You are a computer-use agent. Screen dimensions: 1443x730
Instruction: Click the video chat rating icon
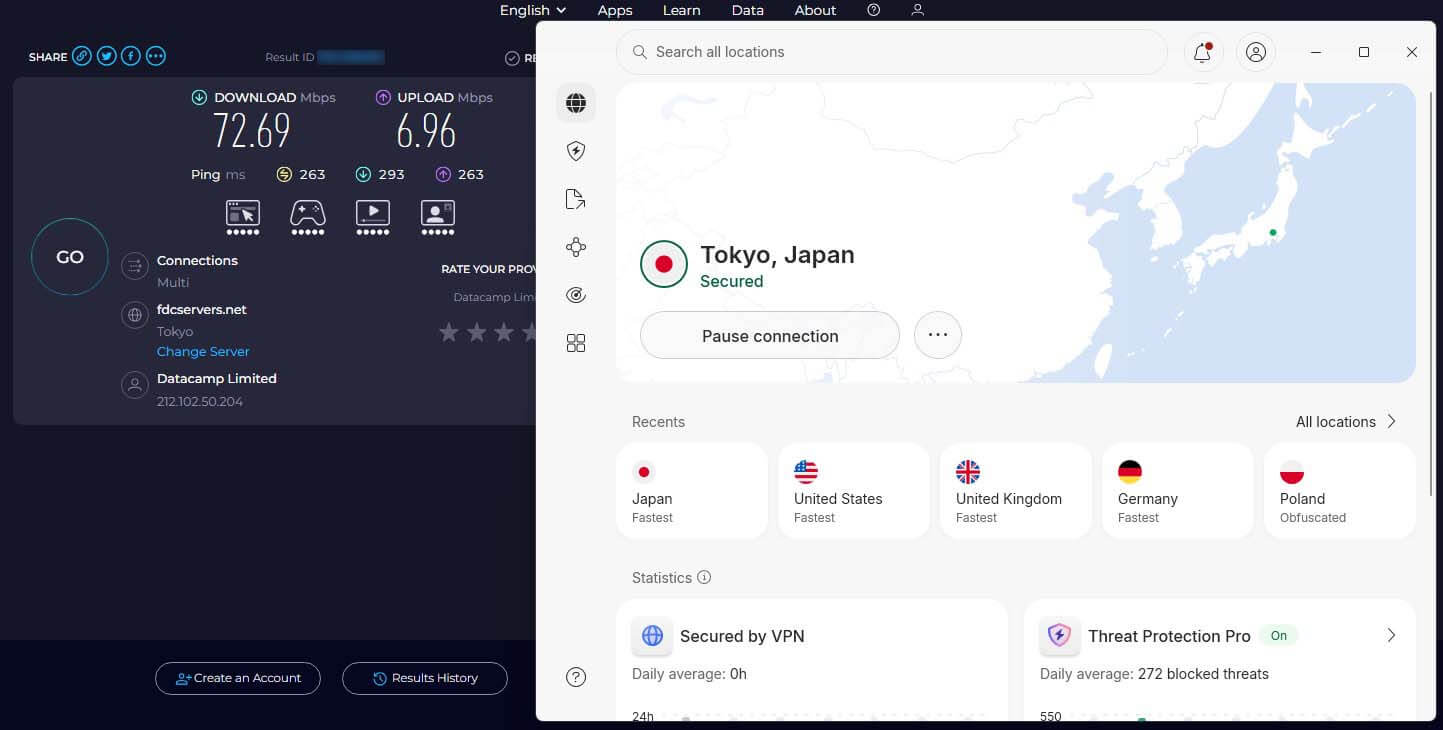pyautogui.click(x=438, y=212)
